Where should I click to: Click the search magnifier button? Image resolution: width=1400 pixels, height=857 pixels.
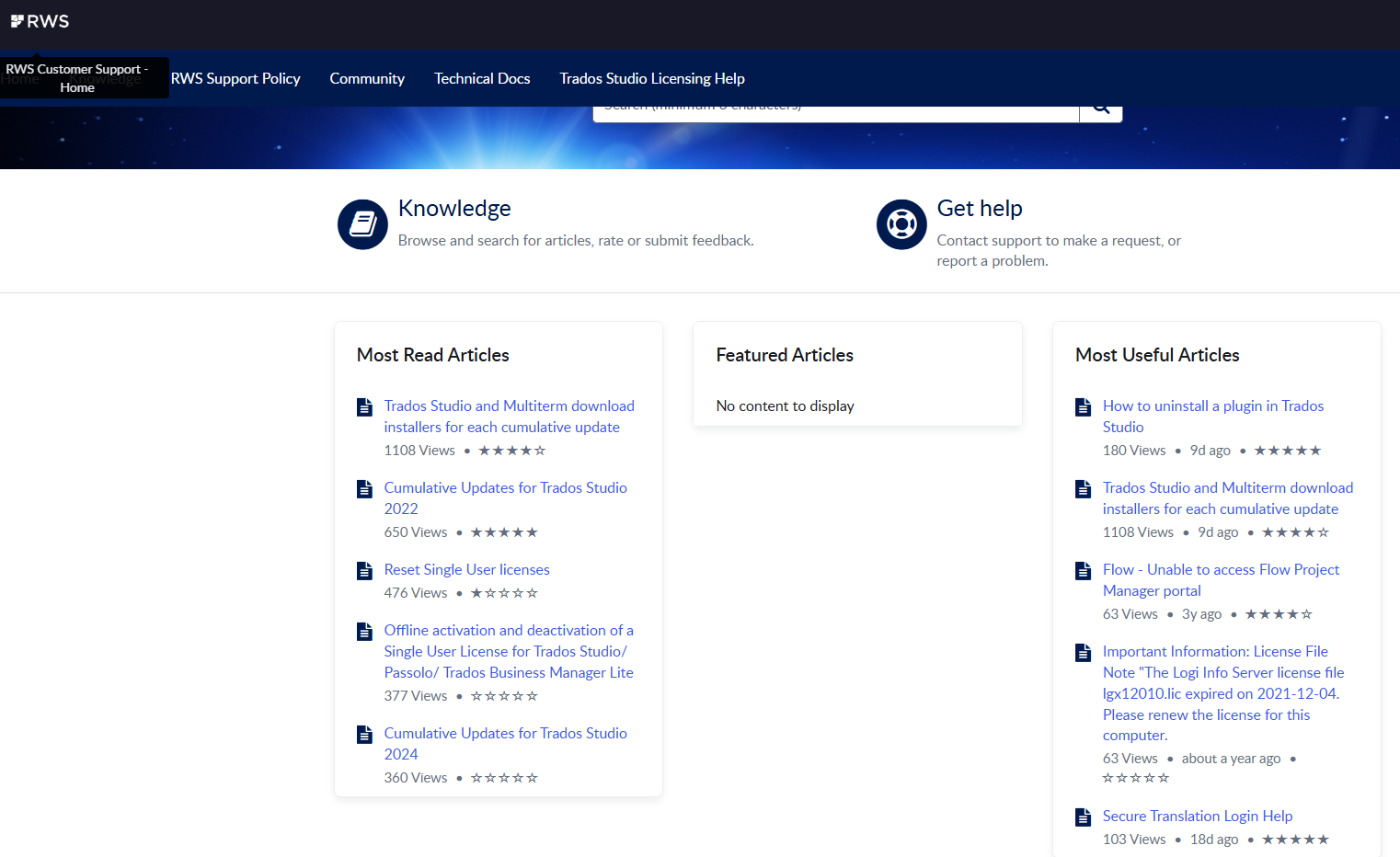[1101, 109]
